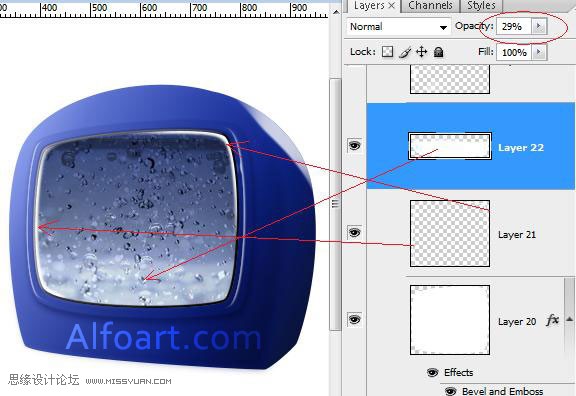Open the Fill slider arrow
Screen dimensions: 576x396
(x=539, y=52)
